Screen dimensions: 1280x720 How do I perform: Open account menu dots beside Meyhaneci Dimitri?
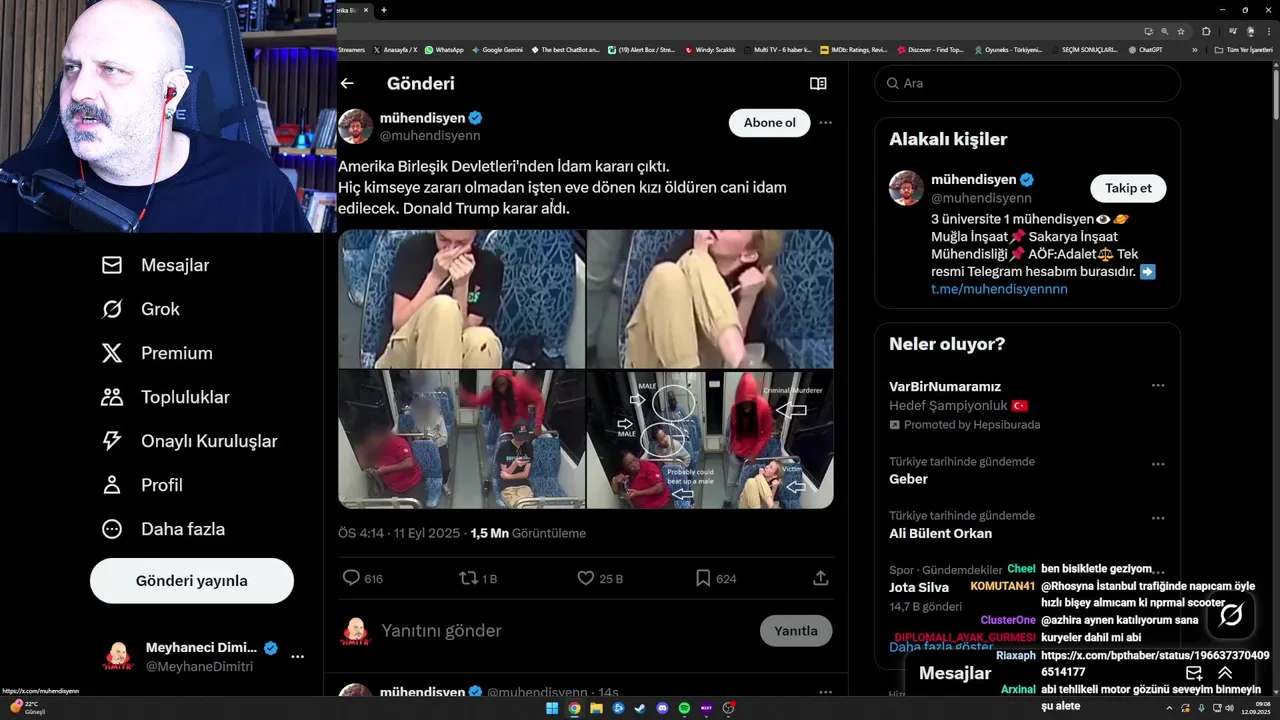coord(297,657)
